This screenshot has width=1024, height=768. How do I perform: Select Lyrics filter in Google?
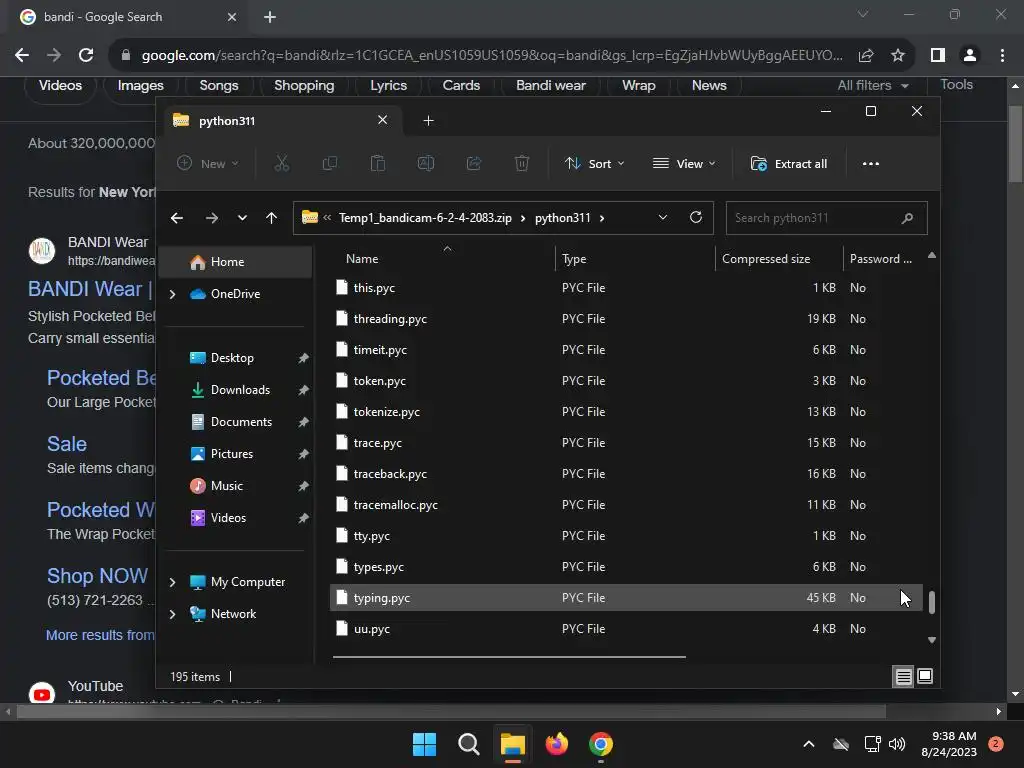pyautogui.click(x=388, y=86)
